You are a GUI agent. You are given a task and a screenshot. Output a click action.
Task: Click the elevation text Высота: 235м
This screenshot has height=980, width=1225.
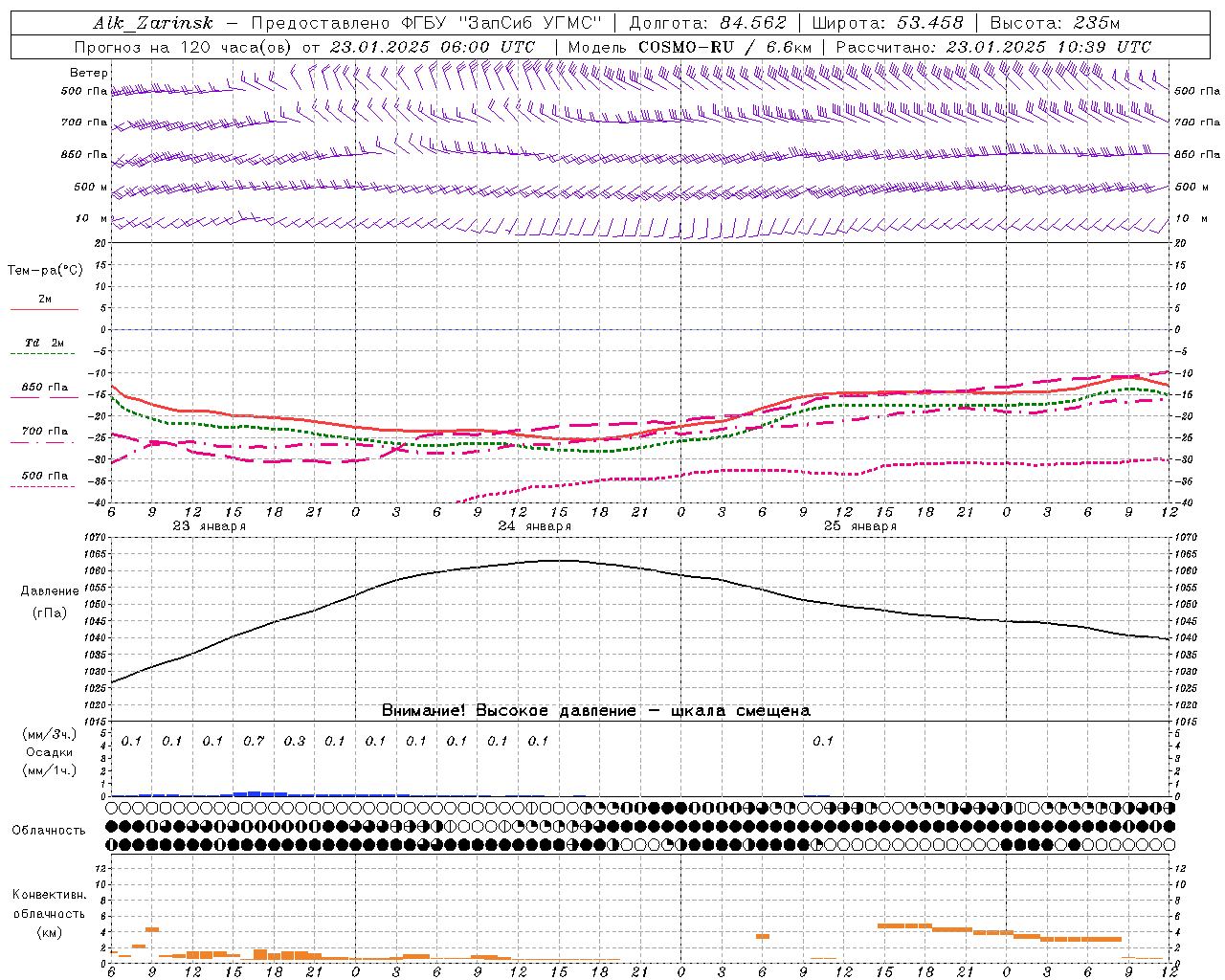[x=1055, y=23]
